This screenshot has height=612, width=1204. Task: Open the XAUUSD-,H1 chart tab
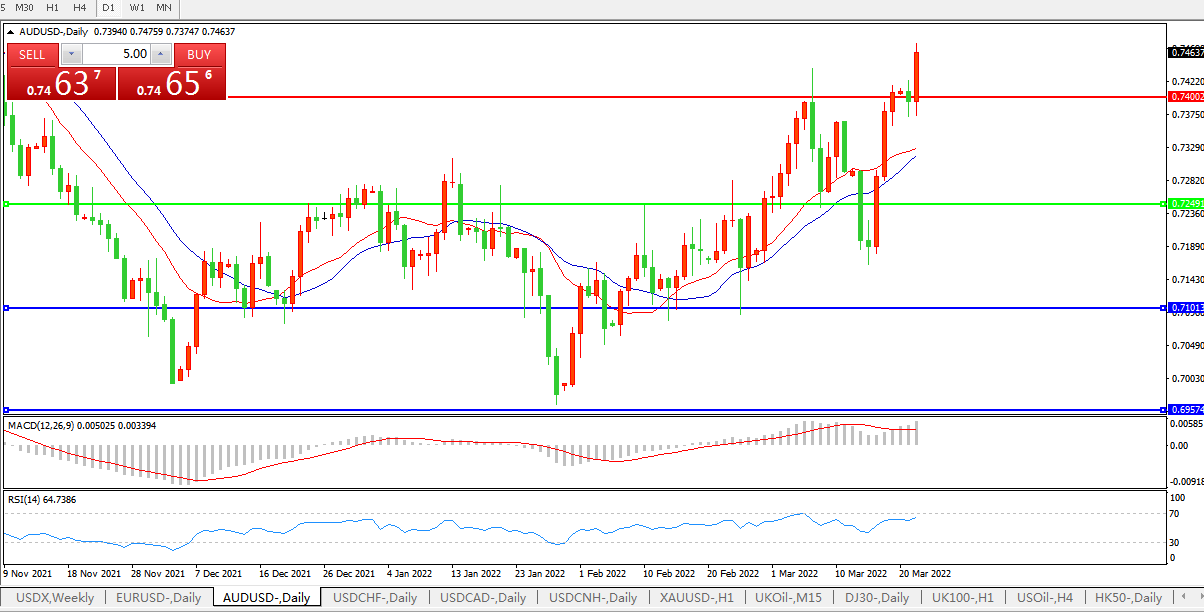tap(696, 598)
